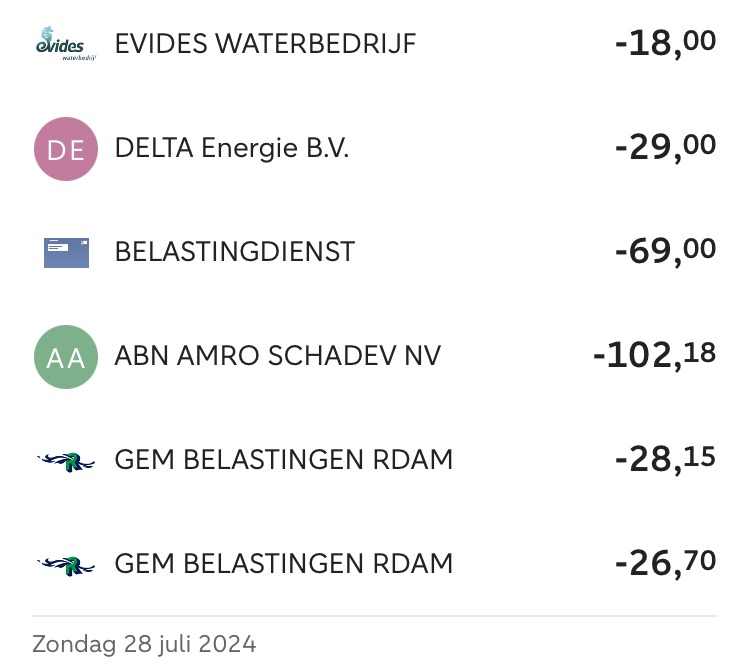Image resolution: width=750 pixels, height=672 pixels.
Task: Open the DELTA Energie B.V. transaction name
Action: (x=232, y=149)
